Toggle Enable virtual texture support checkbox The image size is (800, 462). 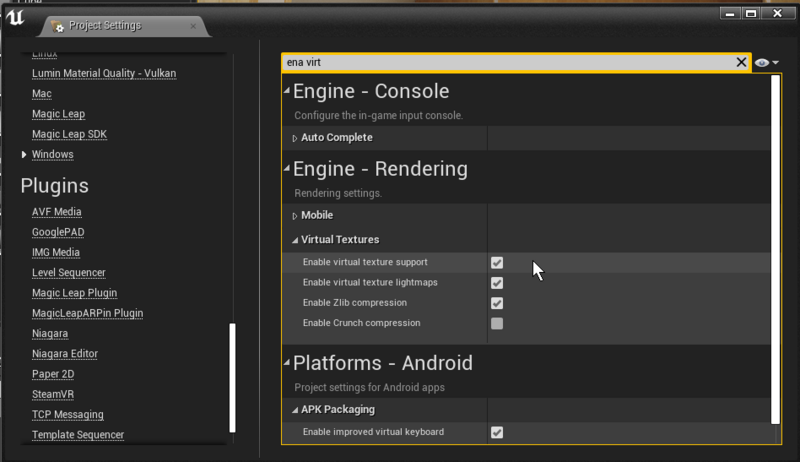tap(497, 263)
